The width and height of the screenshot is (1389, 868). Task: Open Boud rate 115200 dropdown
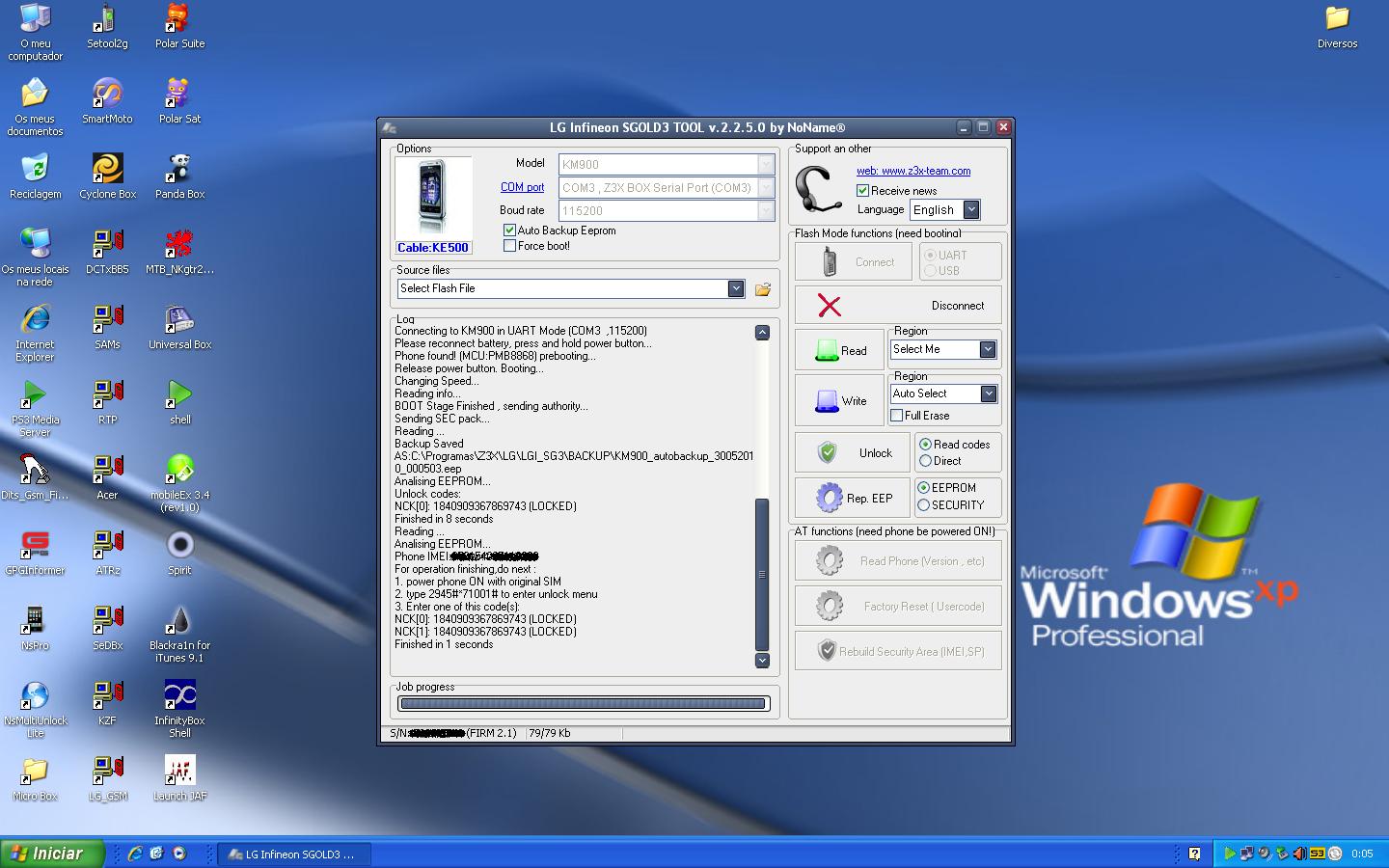[766, 210]
